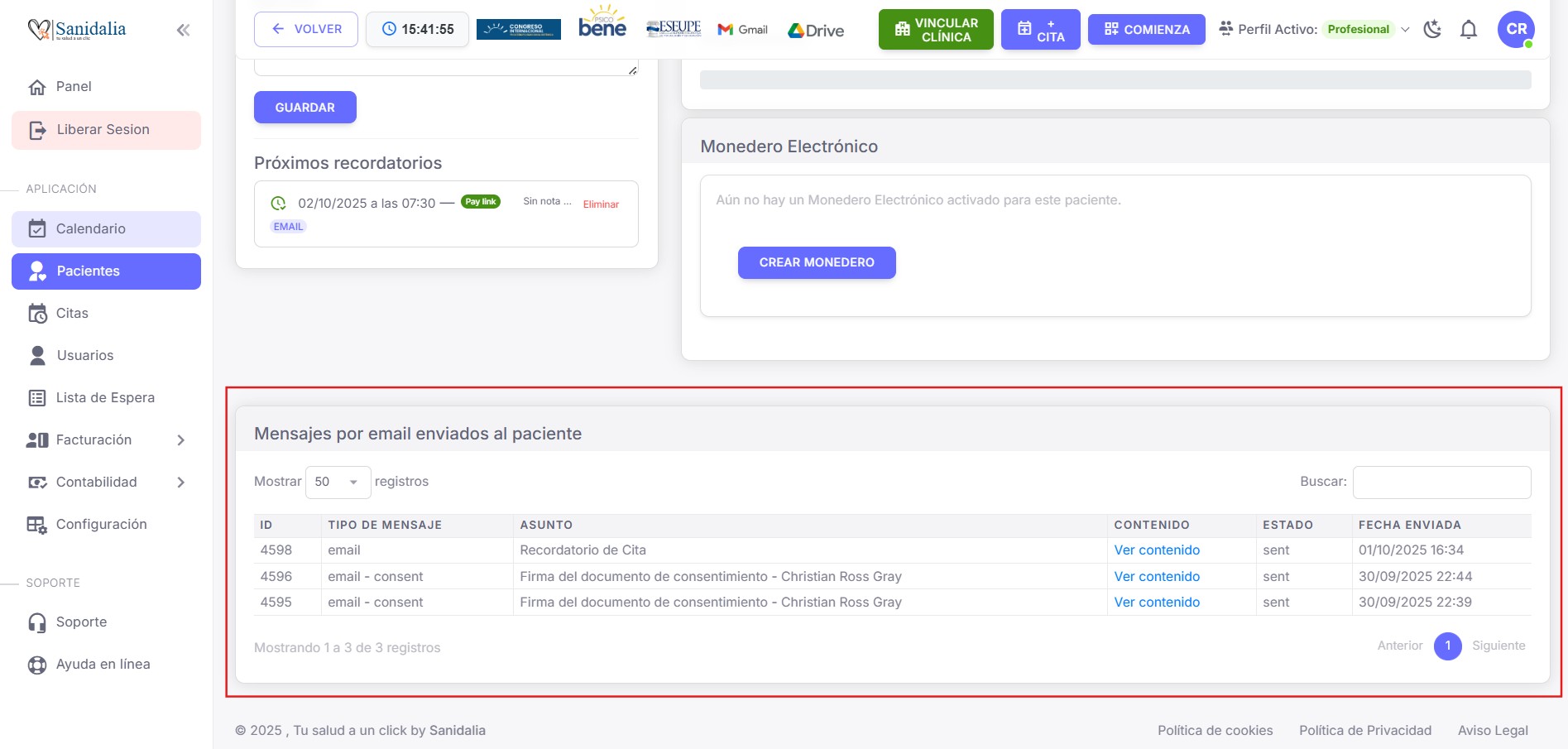The image size is (1568, 749).
Task: Open the Google Drive shortcut
Action: tap(816, 31)
